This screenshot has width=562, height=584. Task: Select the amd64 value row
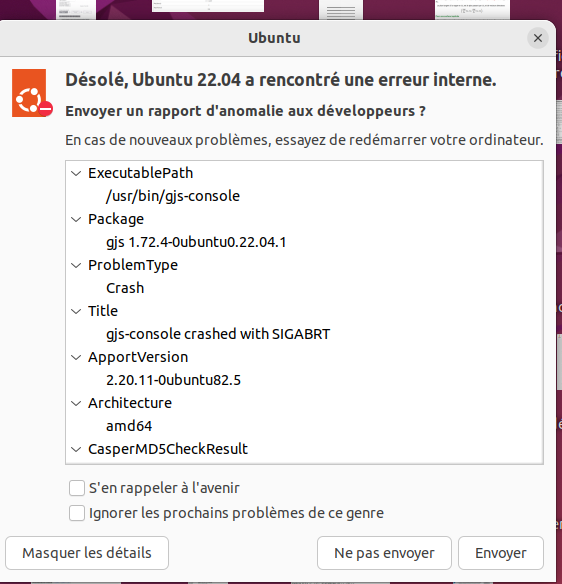tap(304, 426)
